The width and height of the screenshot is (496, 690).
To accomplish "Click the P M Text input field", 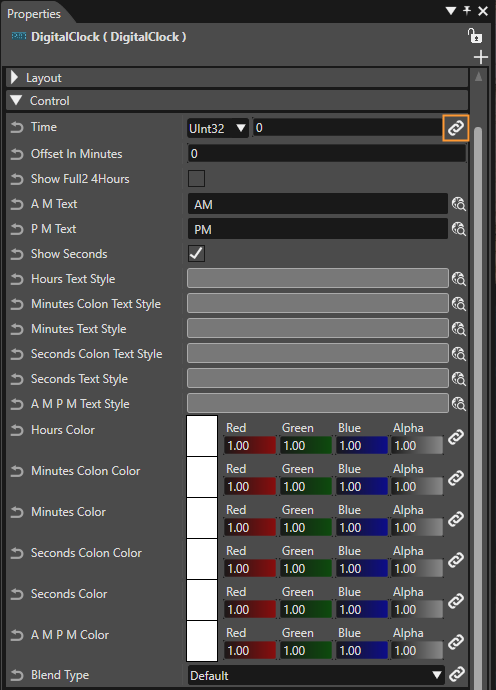I will [317, 229].
